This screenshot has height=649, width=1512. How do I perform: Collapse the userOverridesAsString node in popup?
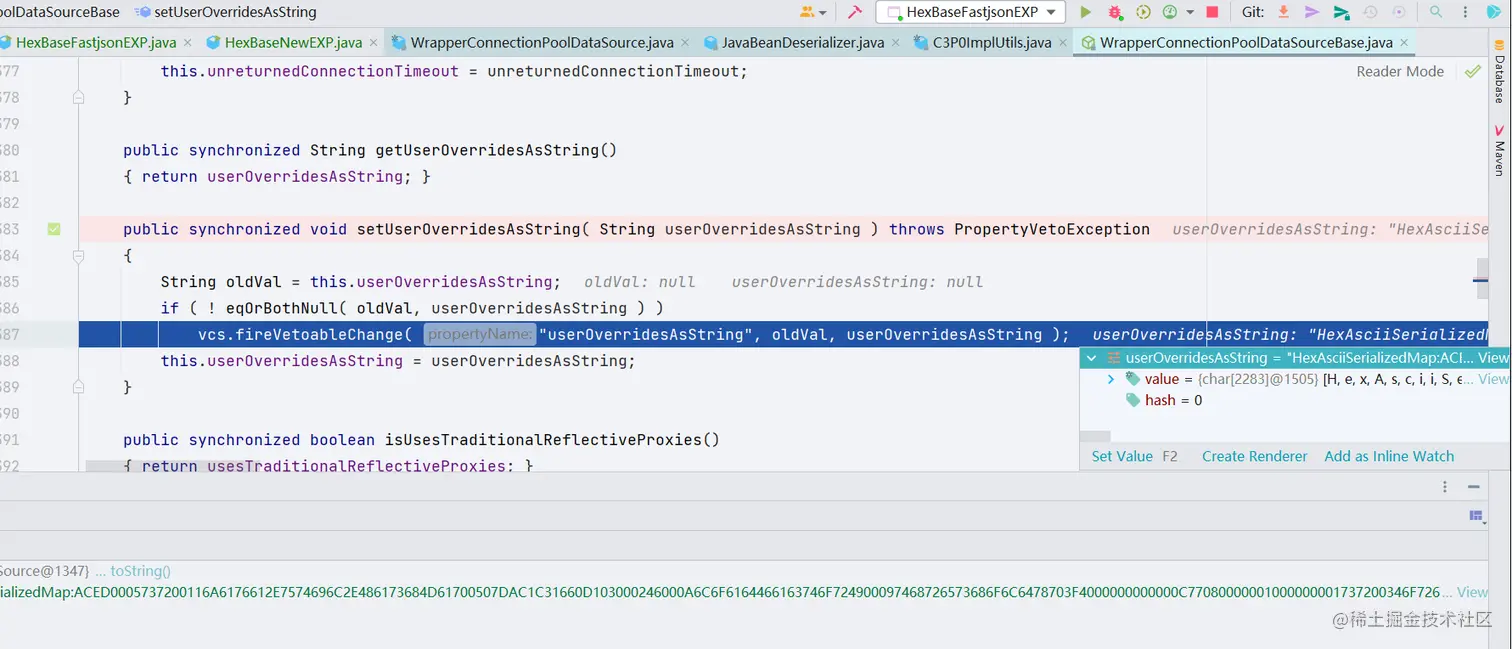click(x=1092, y=358)
